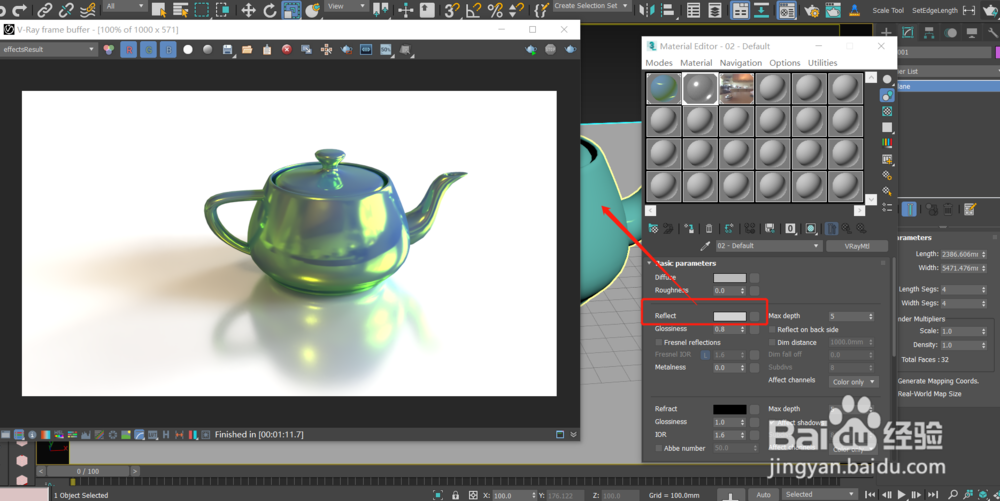Image resolution: width=1000 pixels, height=501 pixels.
Task: Enable Reflect on back side checkbox
Action: [772, 330]
